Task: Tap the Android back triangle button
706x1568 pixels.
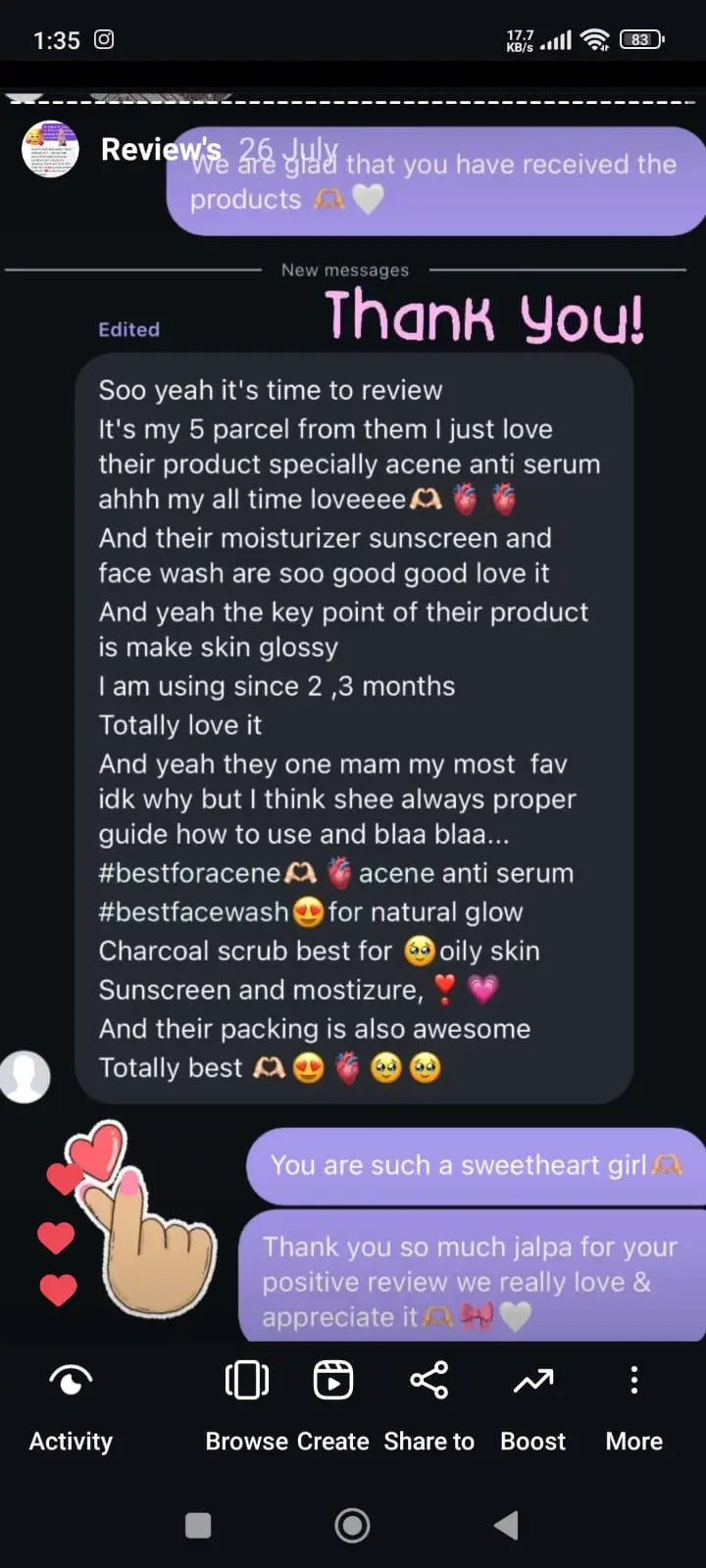Action: pos(506,1525)
